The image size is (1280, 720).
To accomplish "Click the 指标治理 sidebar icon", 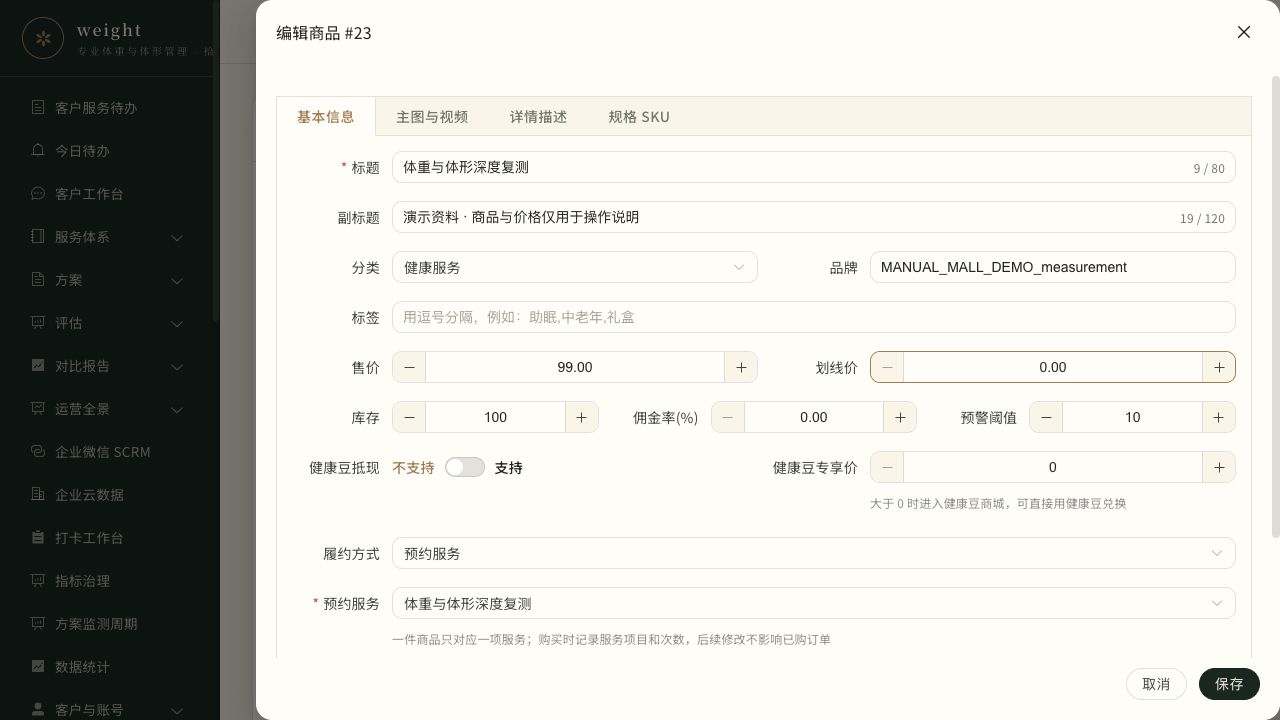I will click(38, 580).
